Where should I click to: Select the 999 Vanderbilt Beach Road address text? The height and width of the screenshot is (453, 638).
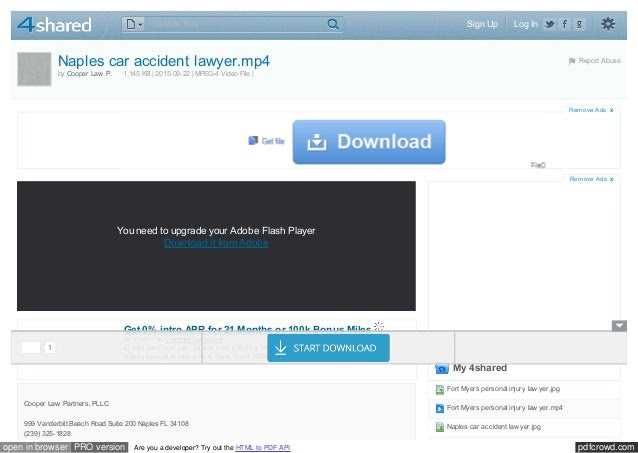click(106, 424)
